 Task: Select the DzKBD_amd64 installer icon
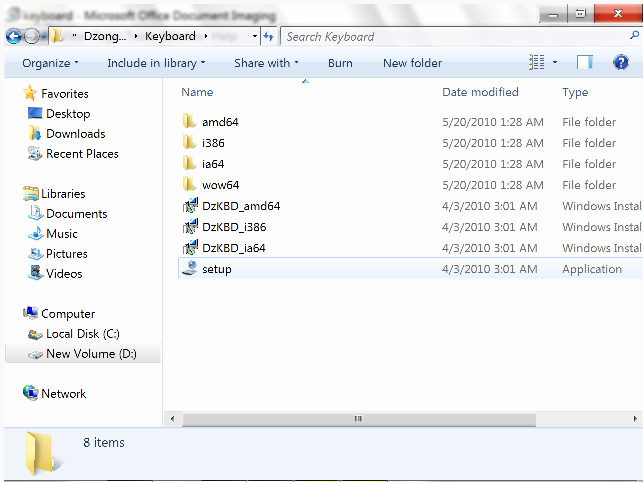point(189,206)
